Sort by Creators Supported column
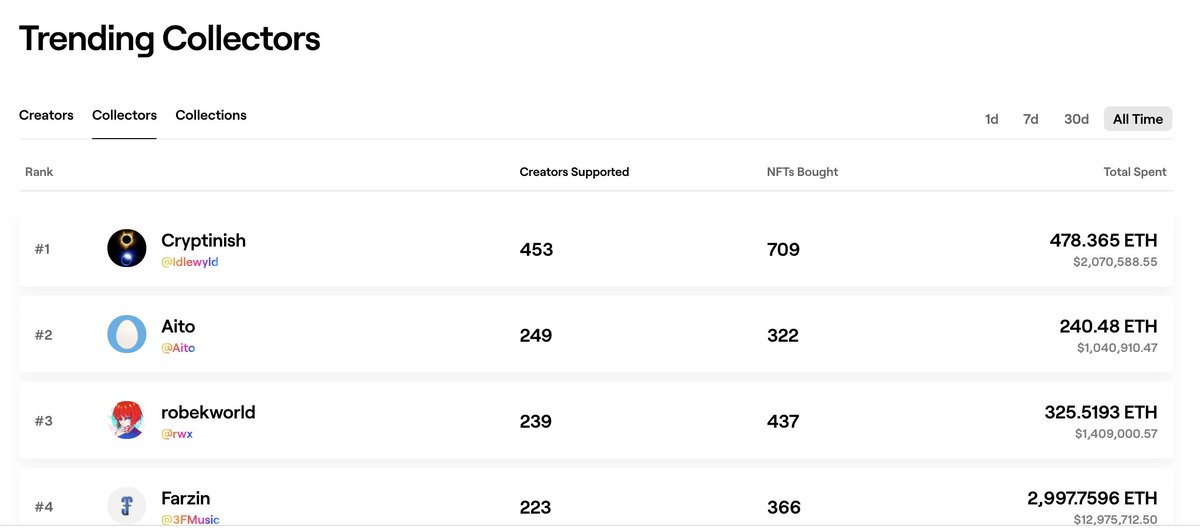 coord(574,172)
